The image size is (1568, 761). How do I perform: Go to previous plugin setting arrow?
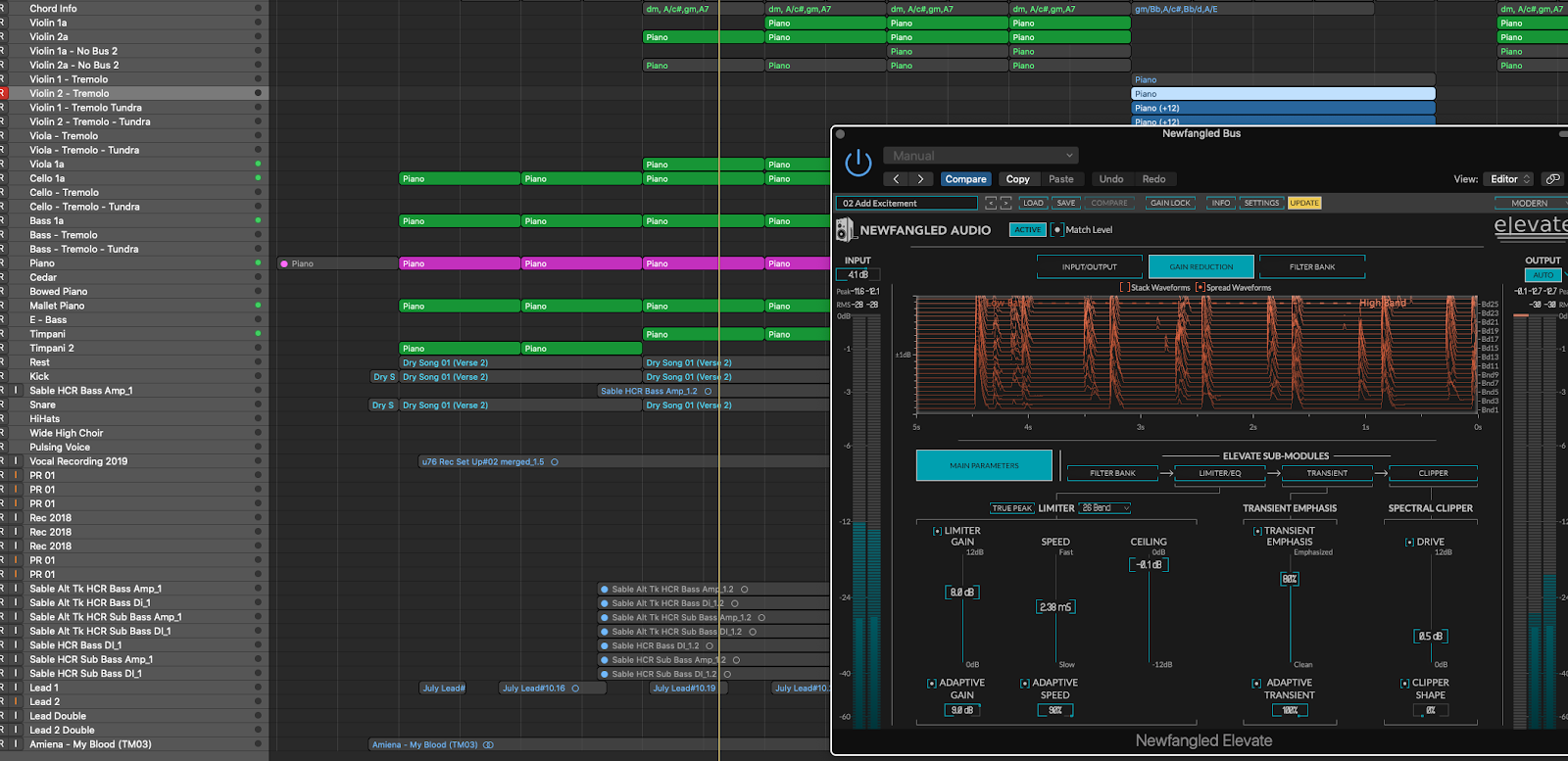896,179
